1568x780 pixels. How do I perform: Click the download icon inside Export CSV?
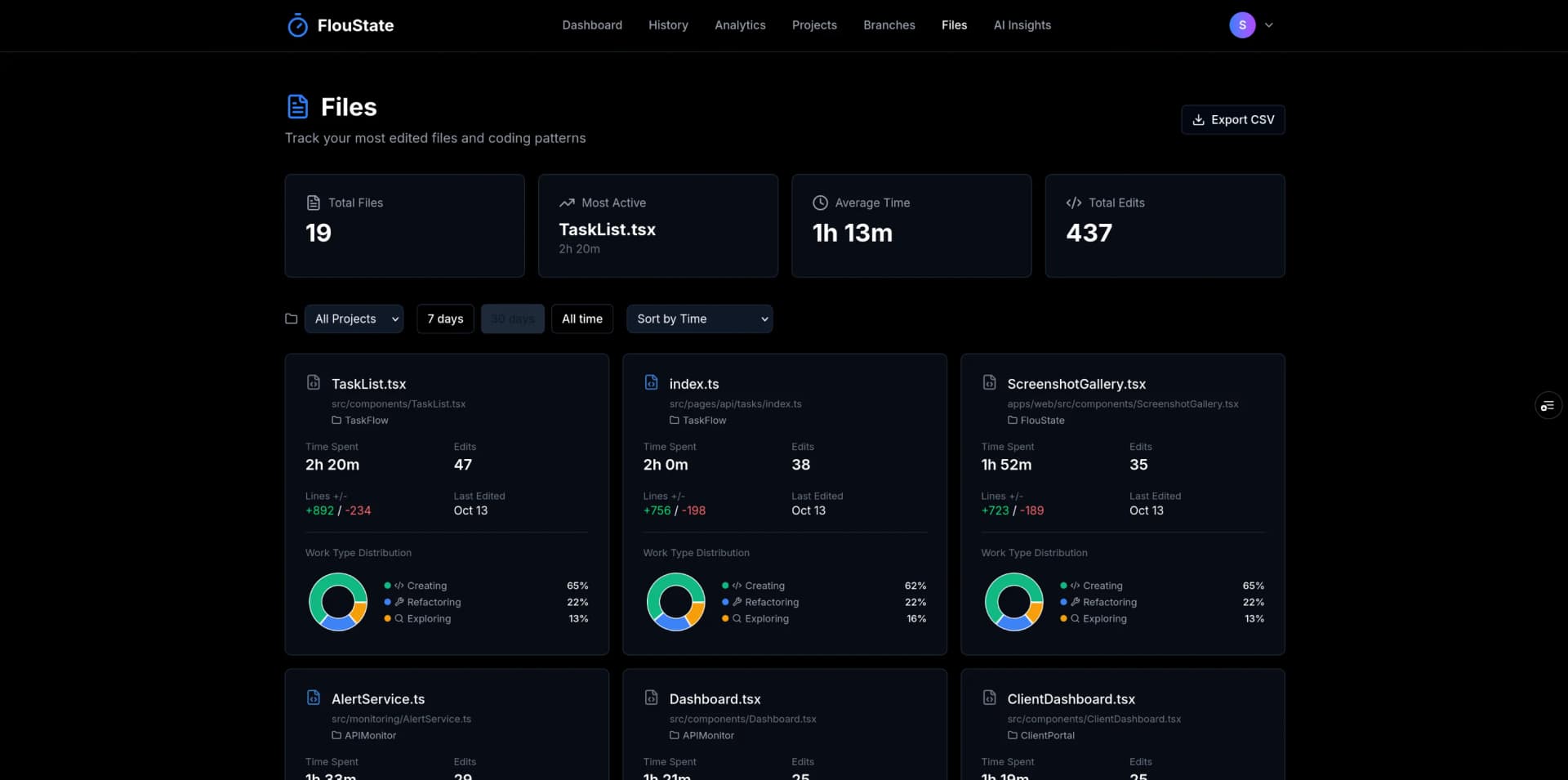[x=1198, y=119]
